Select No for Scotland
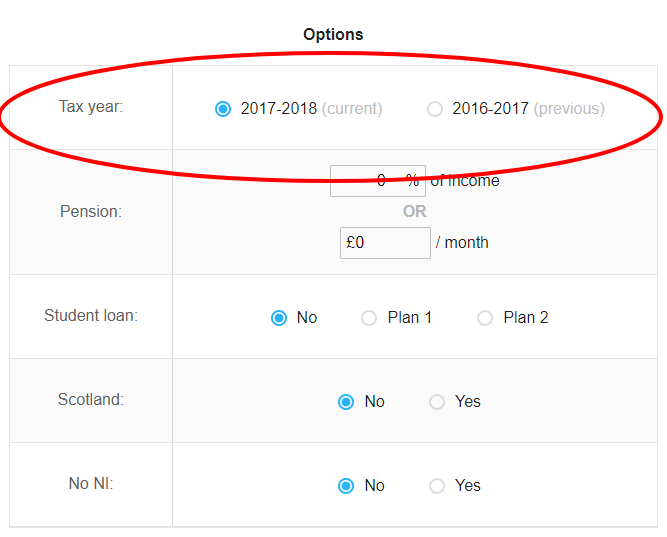 click(x=346, y=402)
